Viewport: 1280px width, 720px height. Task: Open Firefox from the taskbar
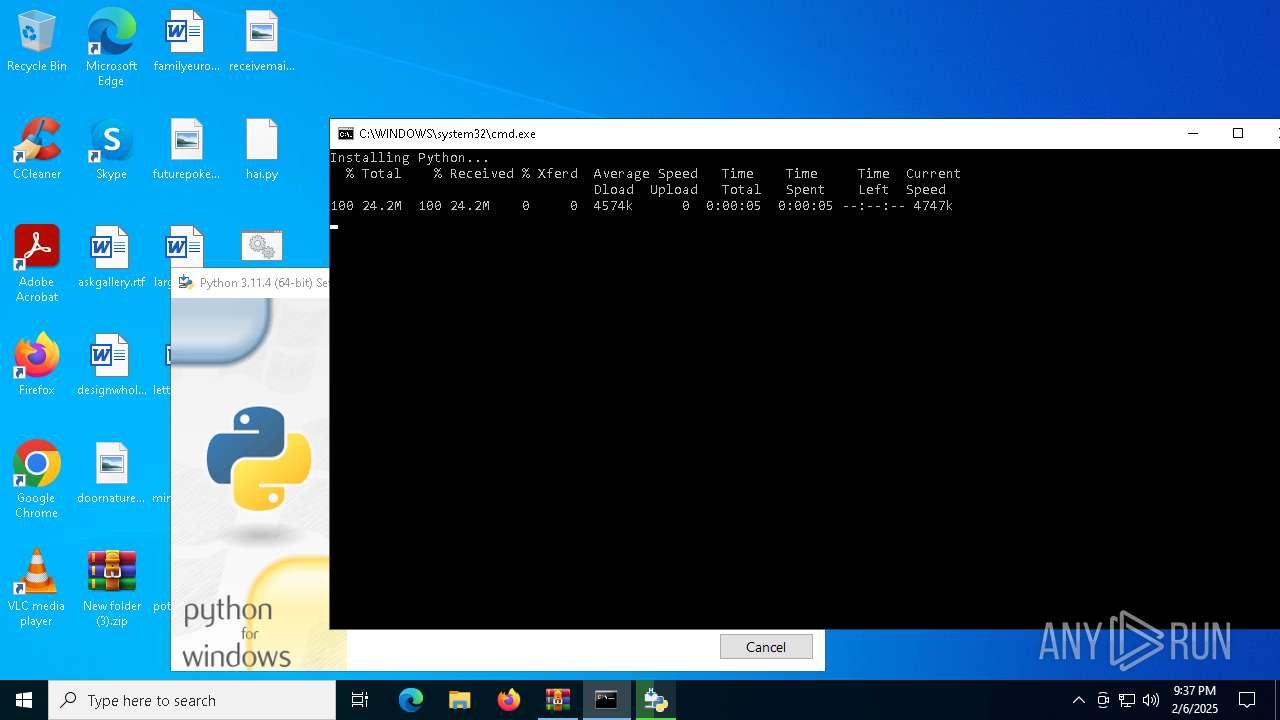[x=509, y=700]
